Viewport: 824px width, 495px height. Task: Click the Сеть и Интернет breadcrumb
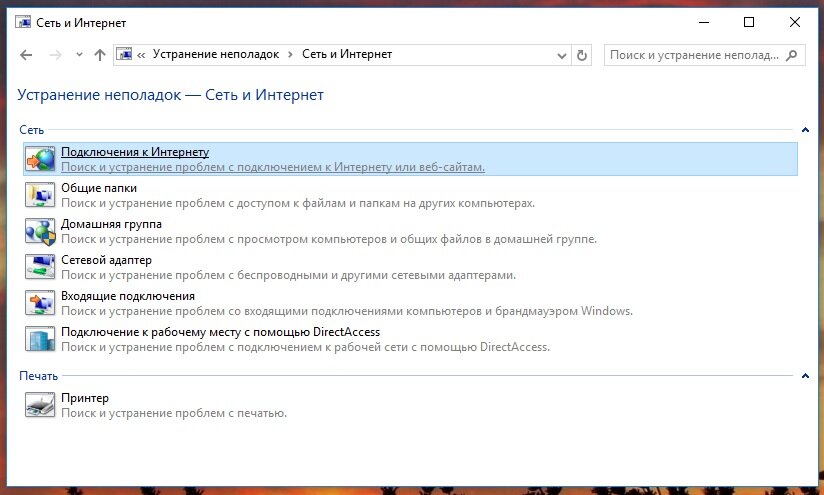(347, 54)
